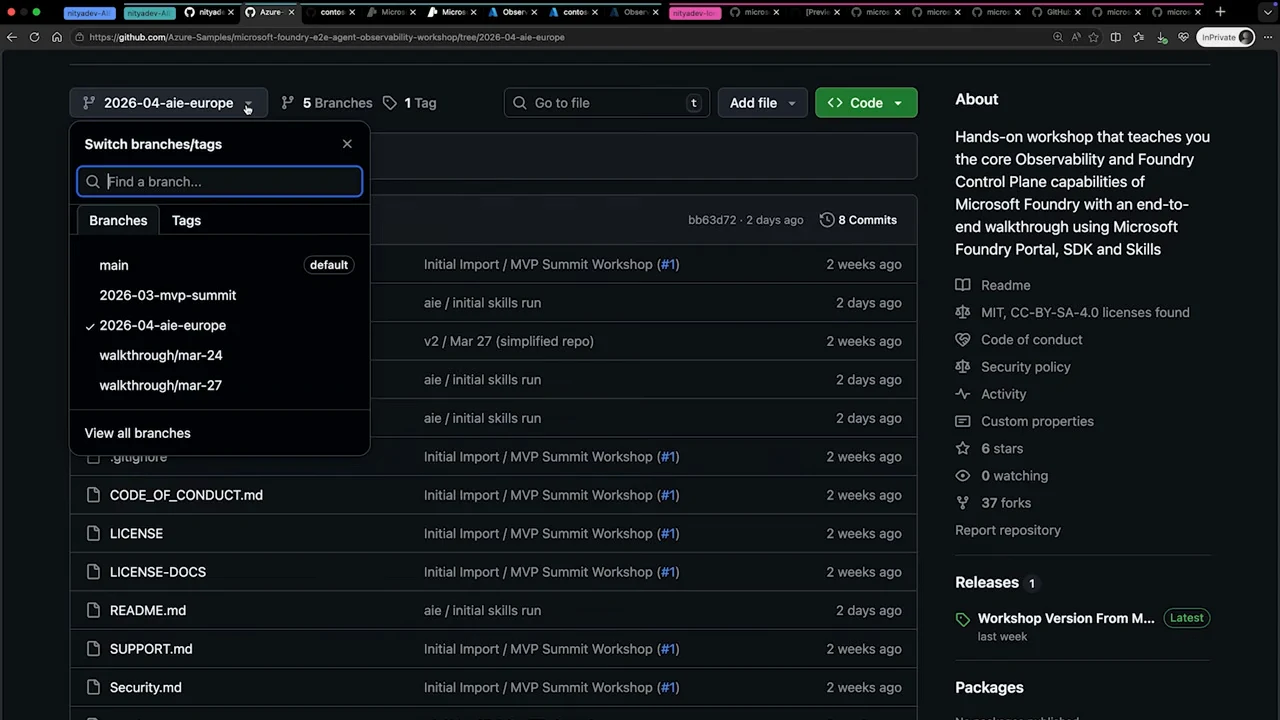Open the LICENSE file

136,533
